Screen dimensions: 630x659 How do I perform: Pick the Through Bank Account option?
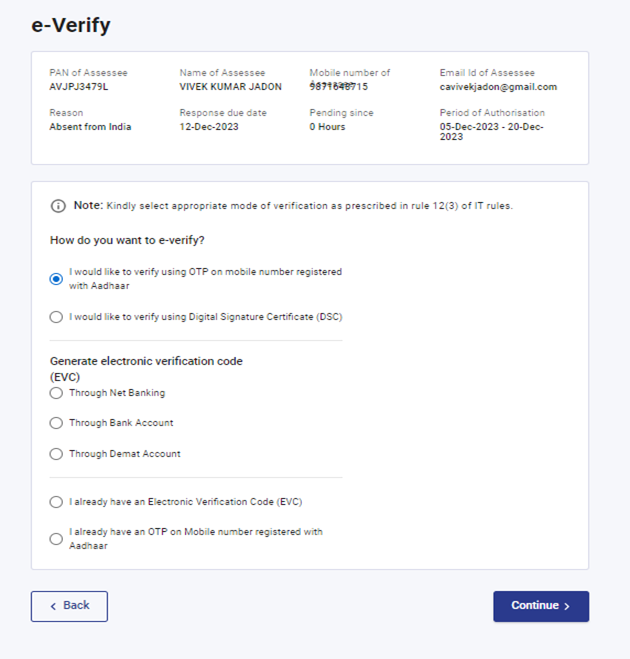tap(56, 423)
